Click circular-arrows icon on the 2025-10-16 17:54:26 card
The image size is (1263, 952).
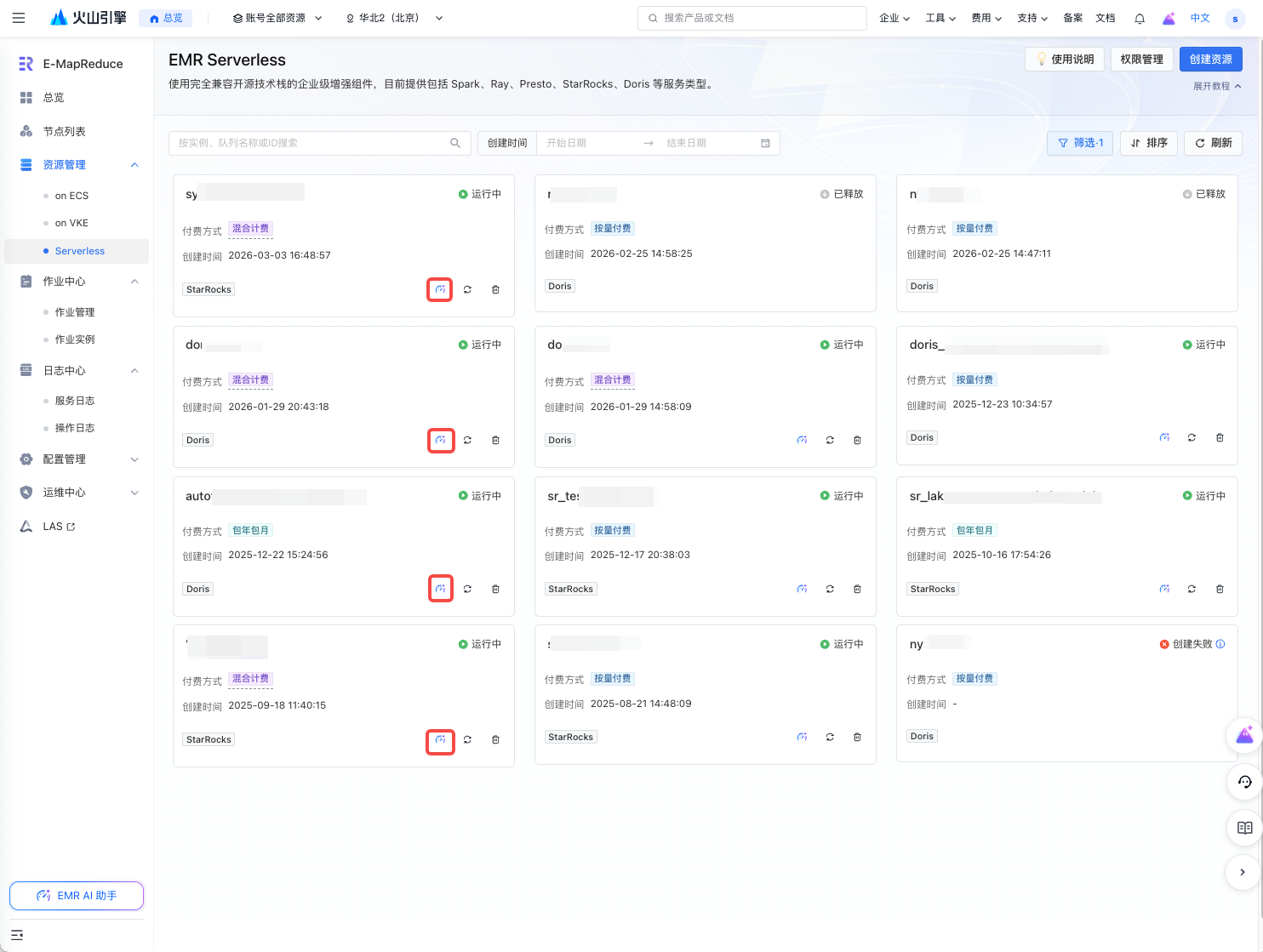[1192, 589]
